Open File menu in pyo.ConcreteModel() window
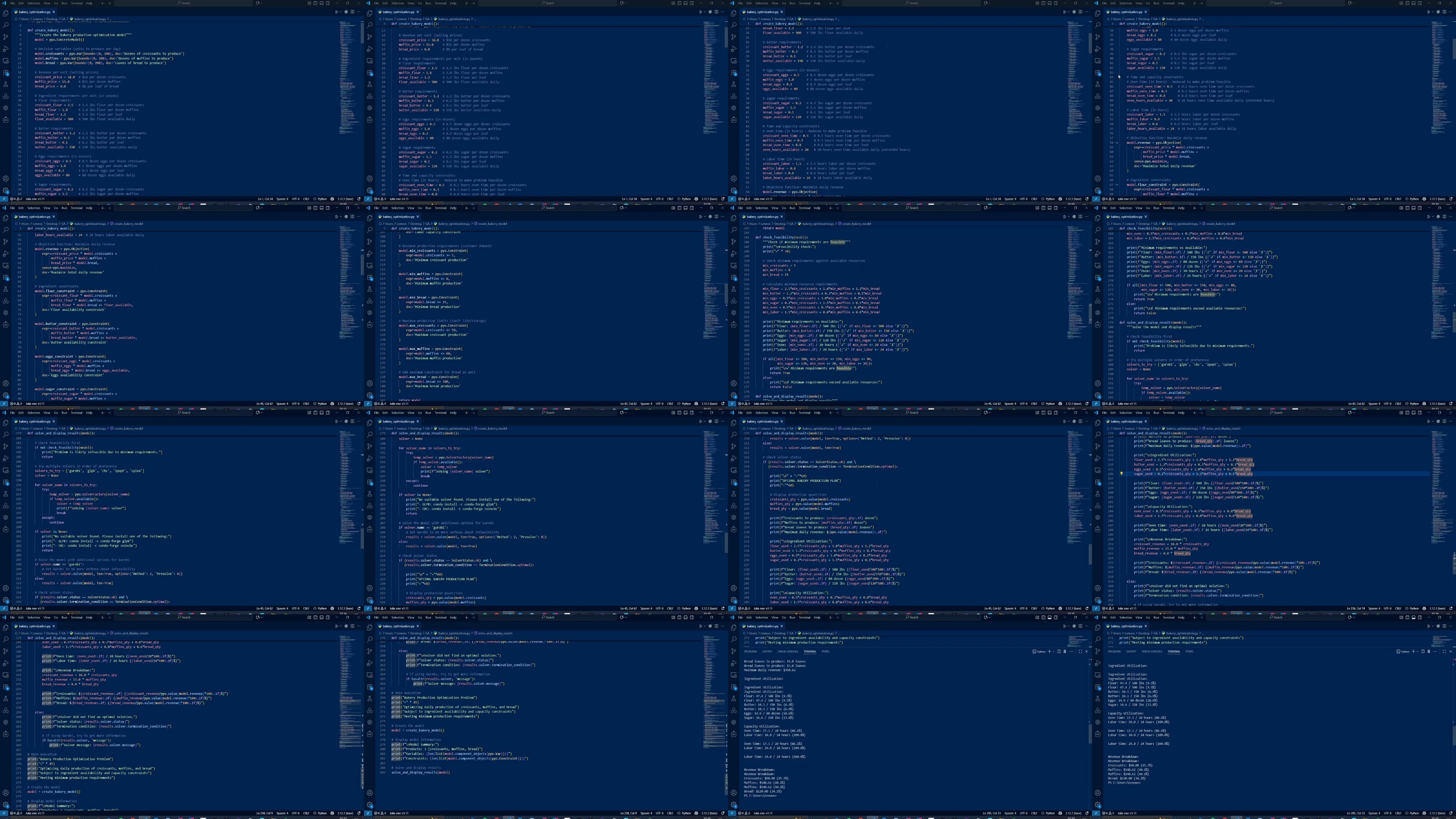This screenshot has height=819, width=1456. point(12,3)
